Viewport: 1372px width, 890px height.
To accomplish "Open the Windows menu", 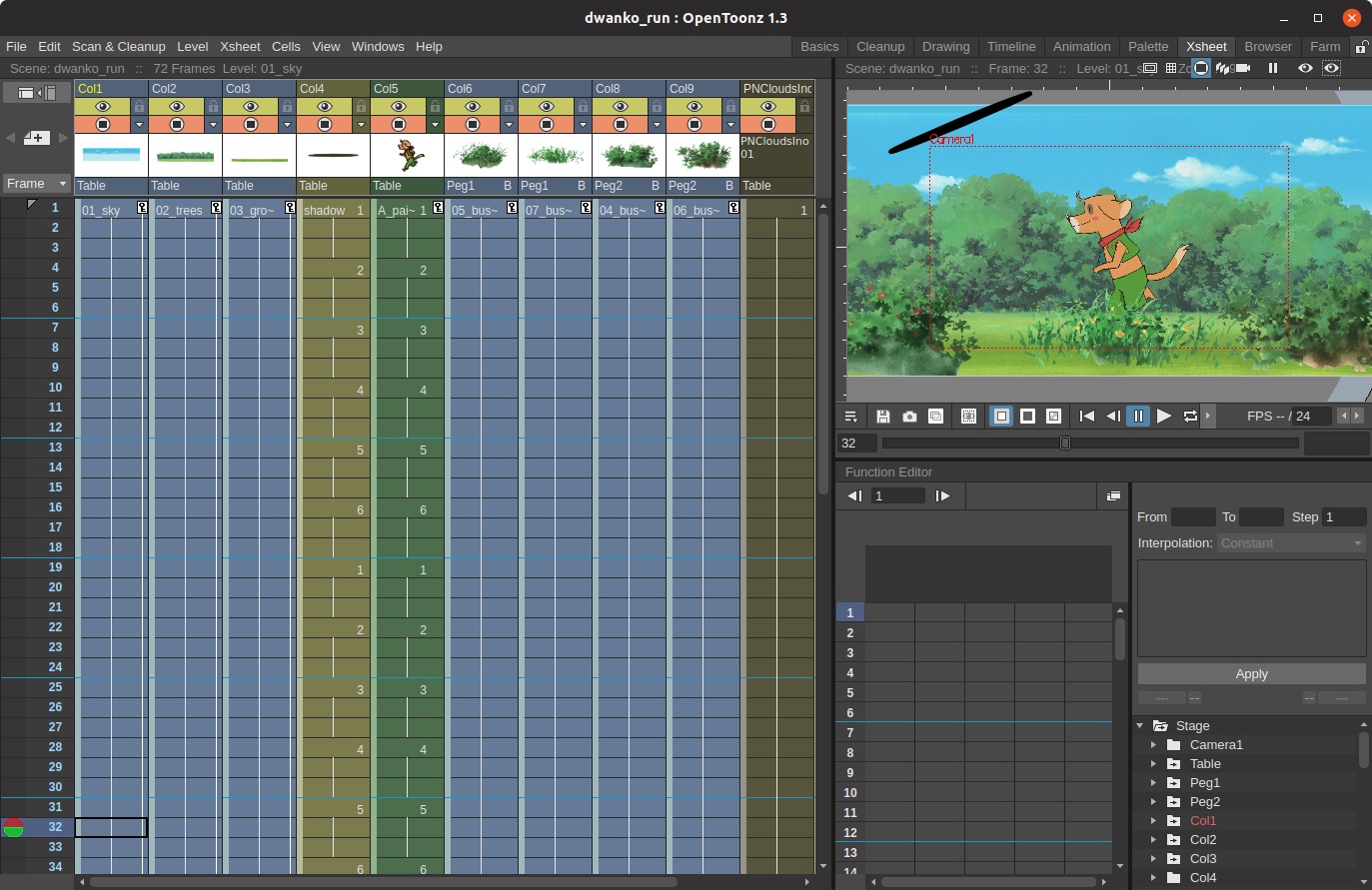I will click(x=378, y=47).
